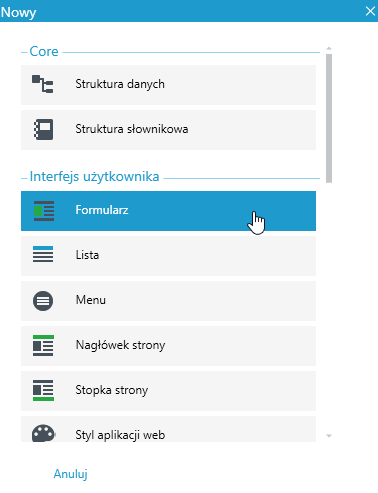This screenshot has width=378, height=493.
Task: Click the Formularz form icon
Action: pyautogui.click(x=44, y=211)
